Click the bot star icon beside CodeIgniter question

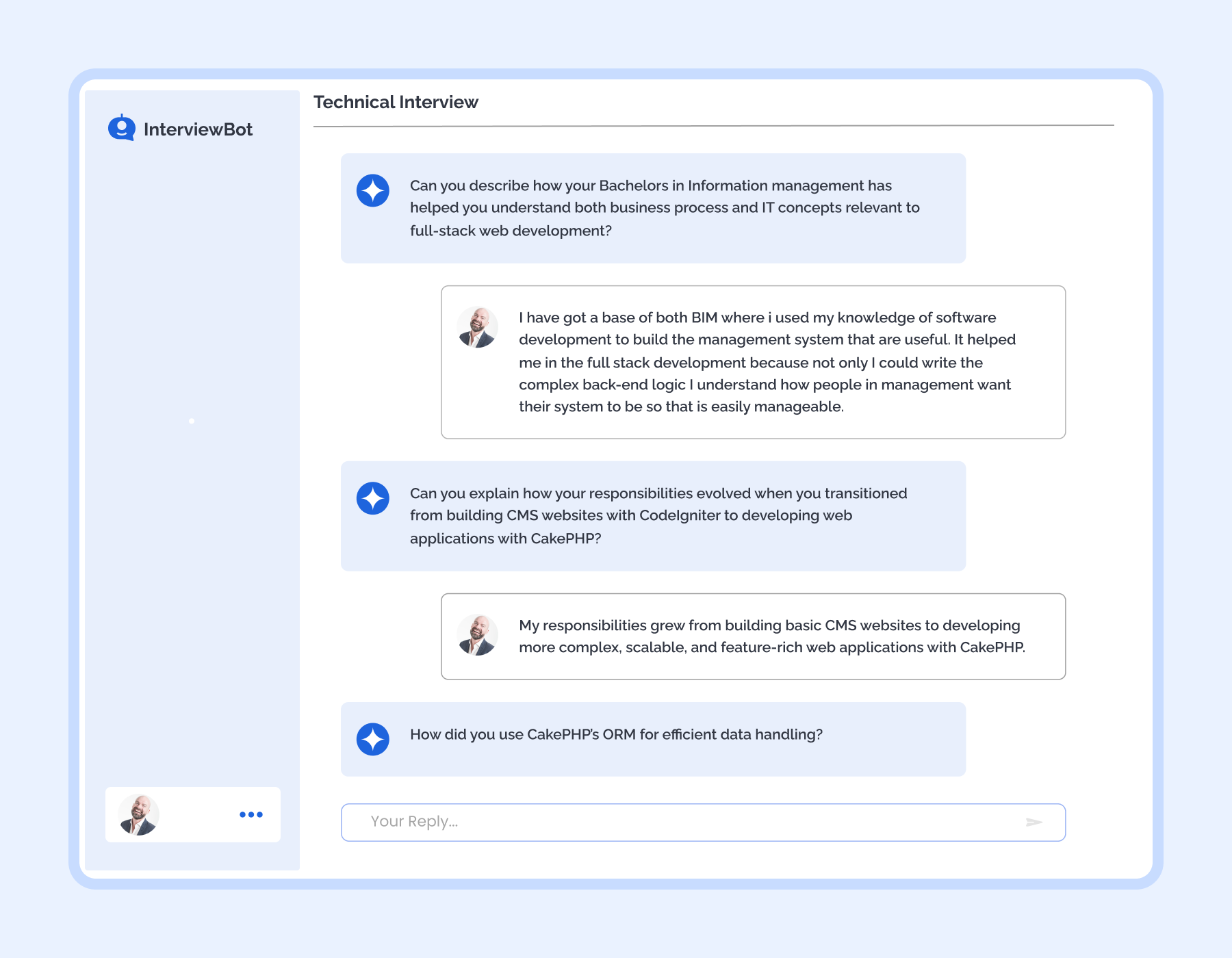373,498
